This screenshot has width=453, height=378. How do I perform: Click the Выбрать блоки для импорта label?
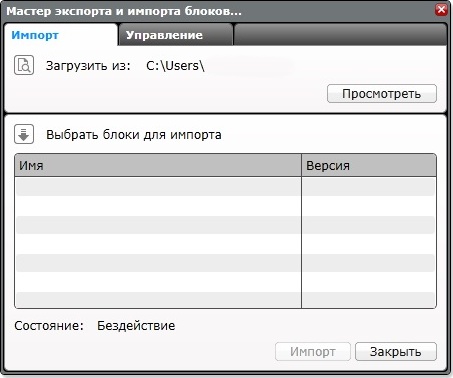pyautogui.click(x=134, y=135)
